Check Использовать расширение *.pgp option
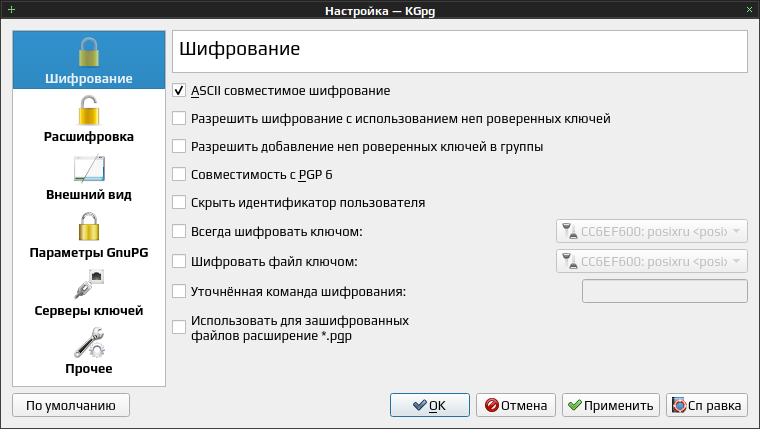This screenshot has height=429, width=760. (179, 327)
